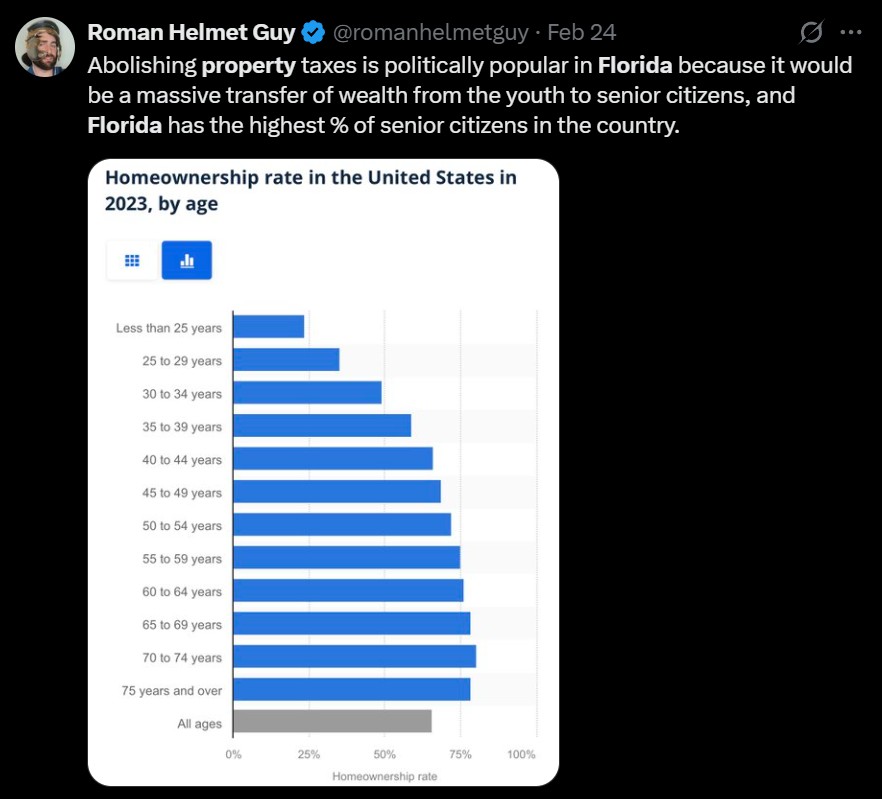Click the bold word 'property' in tweet
Image resolution: width=882 pixels, height=799 pixels.
(x=247, y=66)
